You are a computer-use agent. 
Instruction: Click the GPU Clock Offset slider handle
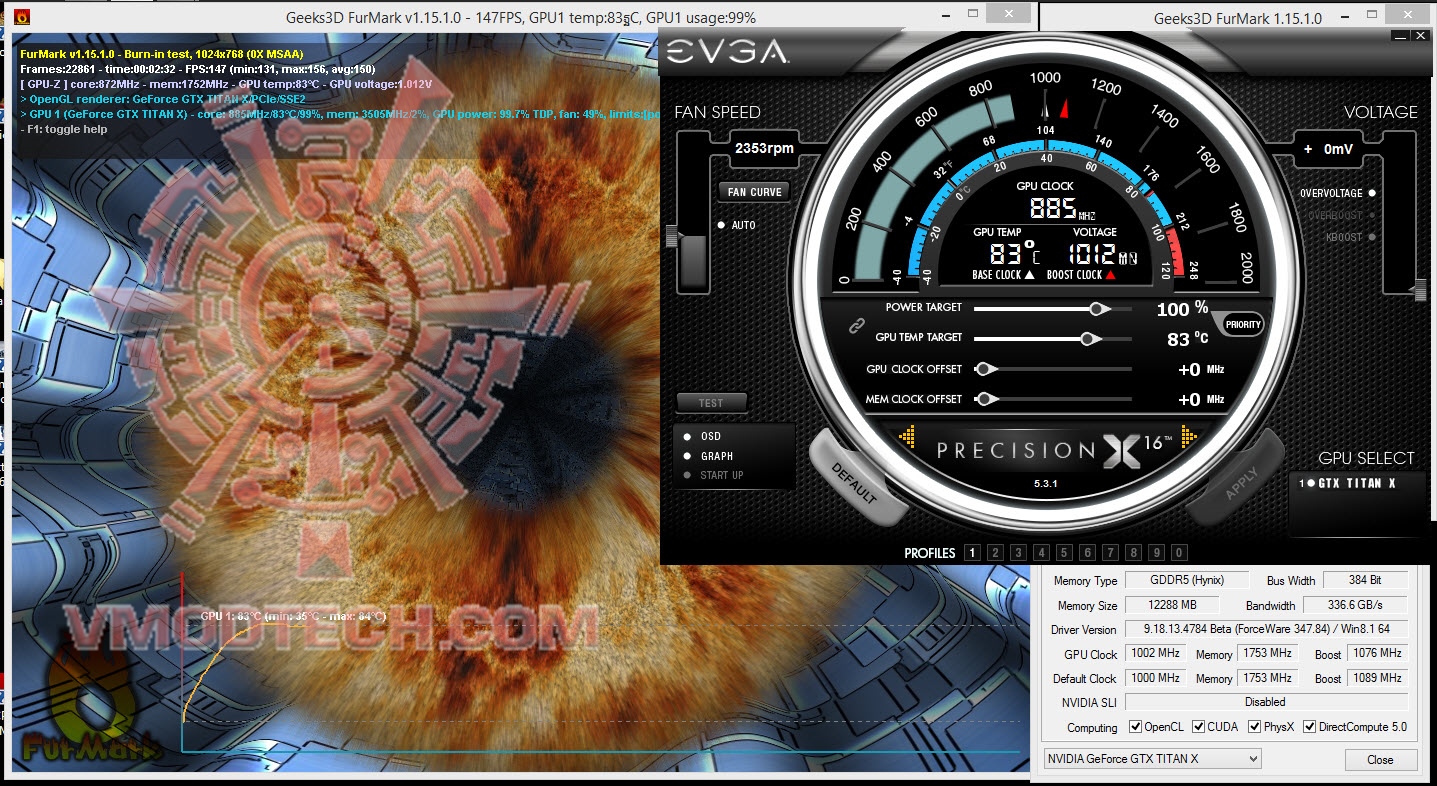point(985,369)
